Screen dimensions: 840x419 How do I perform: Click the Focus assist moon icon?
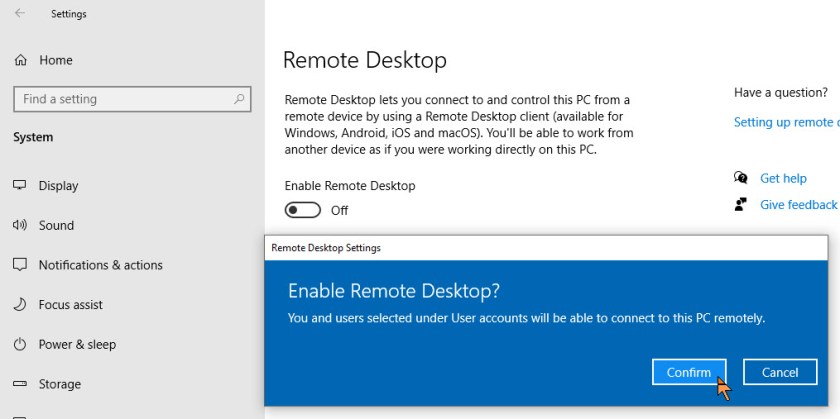[x=20, y=304]
